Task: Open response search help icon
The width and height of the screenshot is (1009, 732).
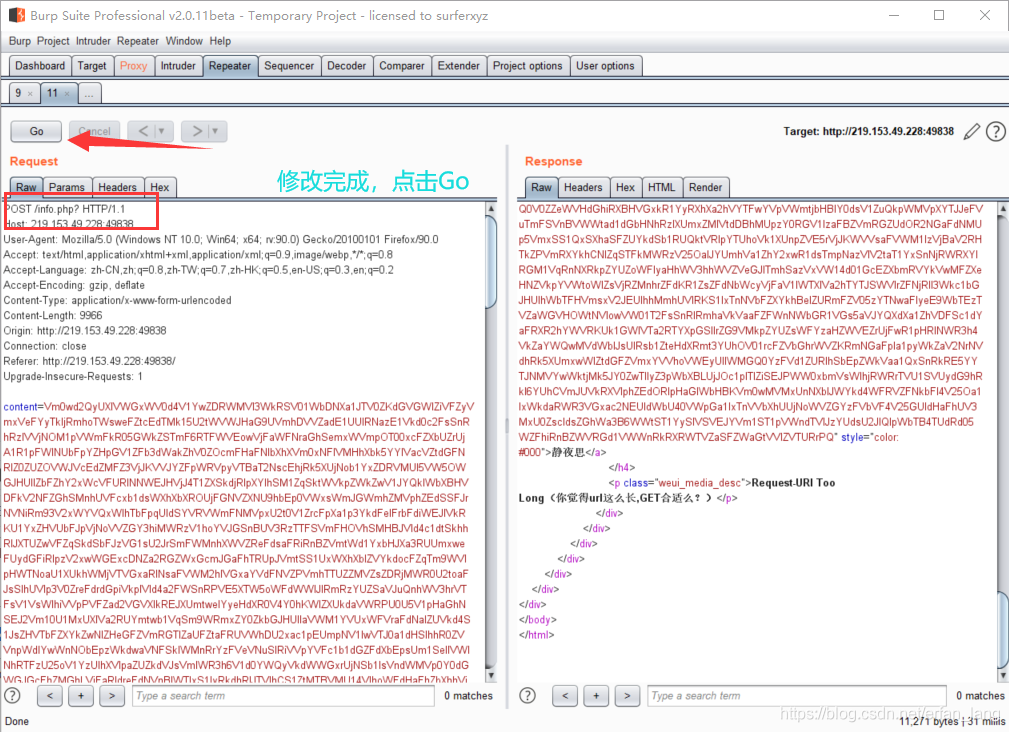Action: (x=527, y=695)
